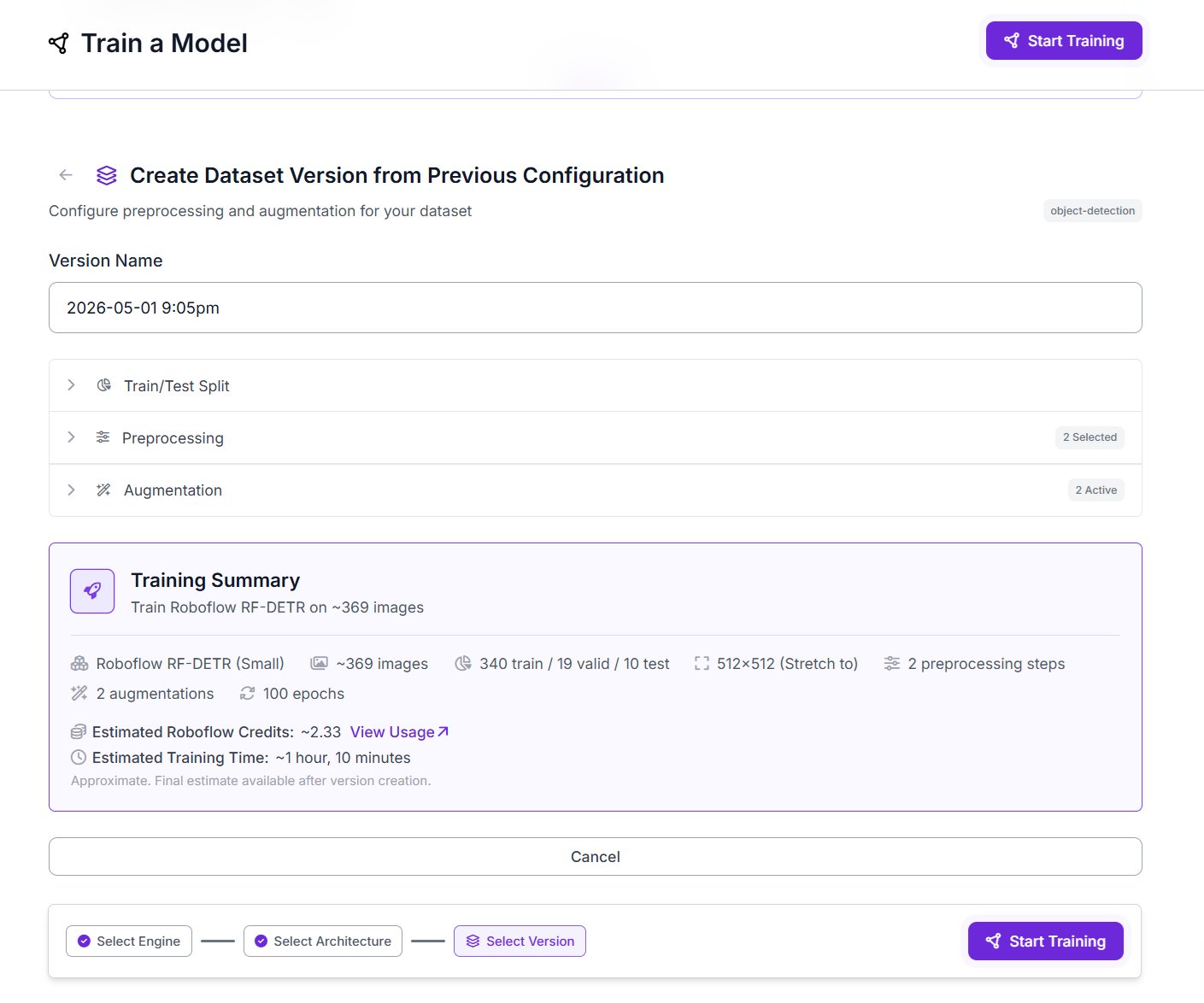
Task: Go to the Select Version step
Action: coord(520,941)
